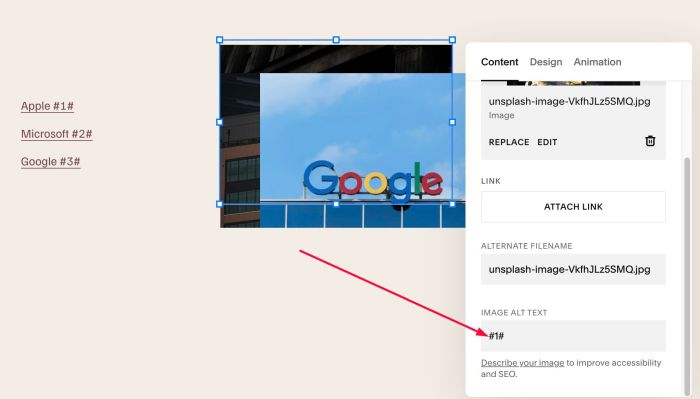
Task: Focus the Alternate Filename input field
Action: point(573,269)
